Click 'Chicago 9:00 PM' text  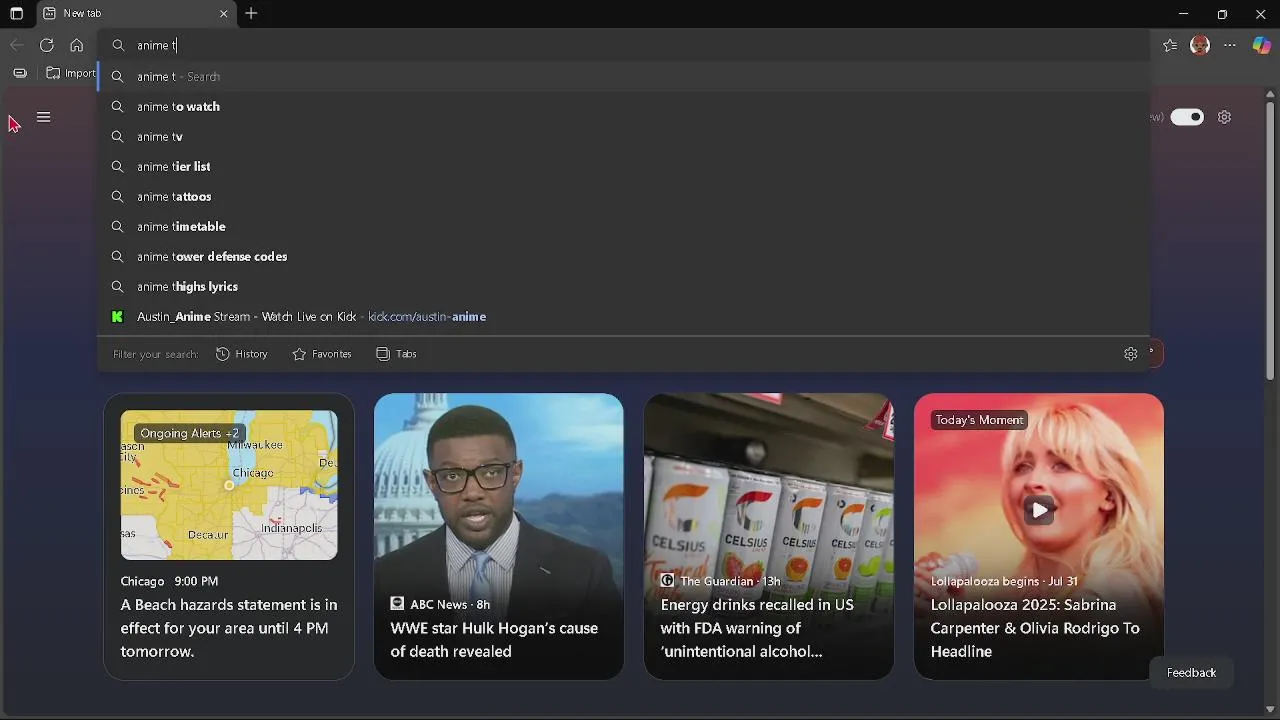(x=169, y=581)
